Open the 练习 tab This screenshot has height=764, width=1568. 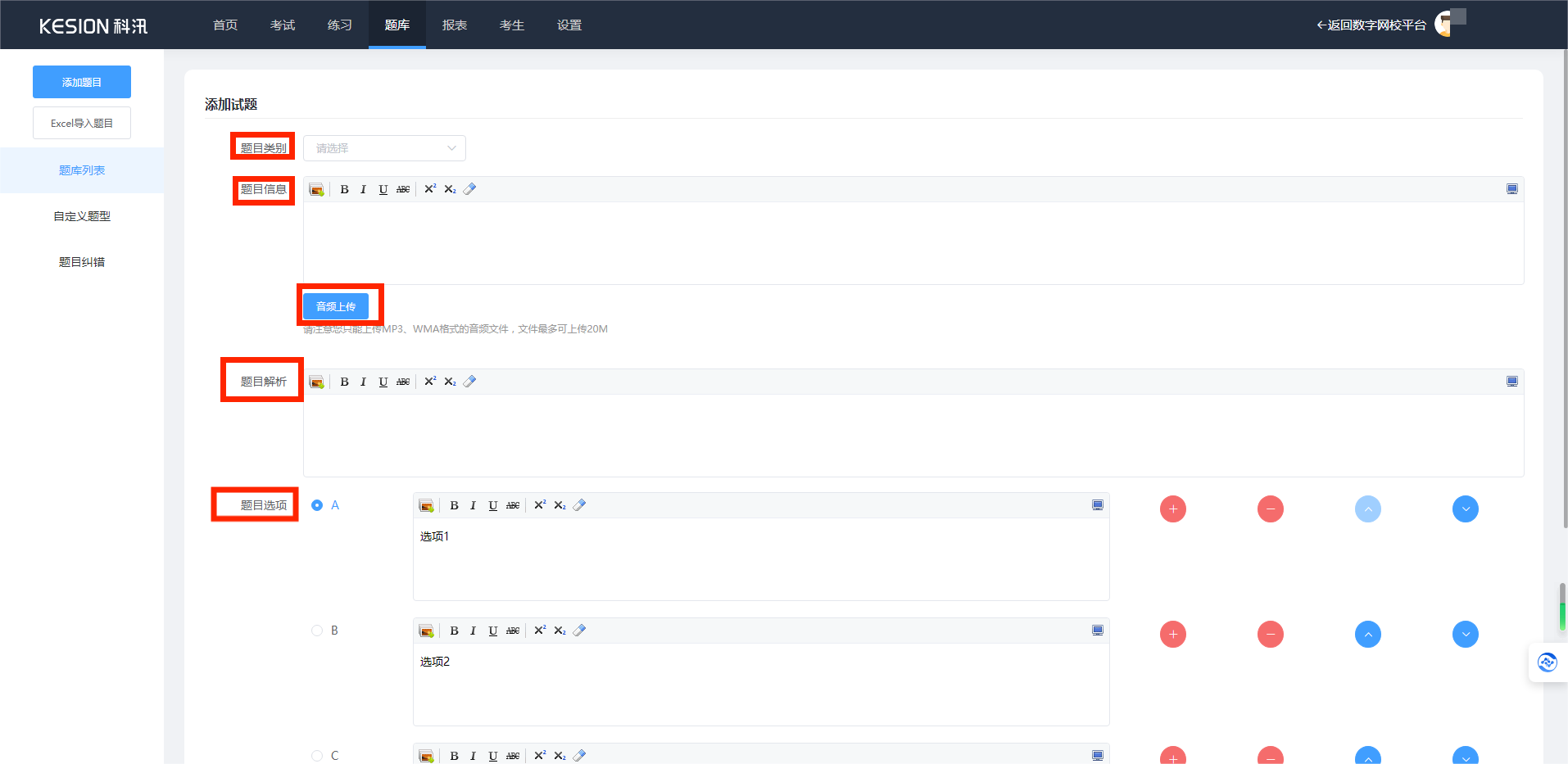[x=340, y=25]
